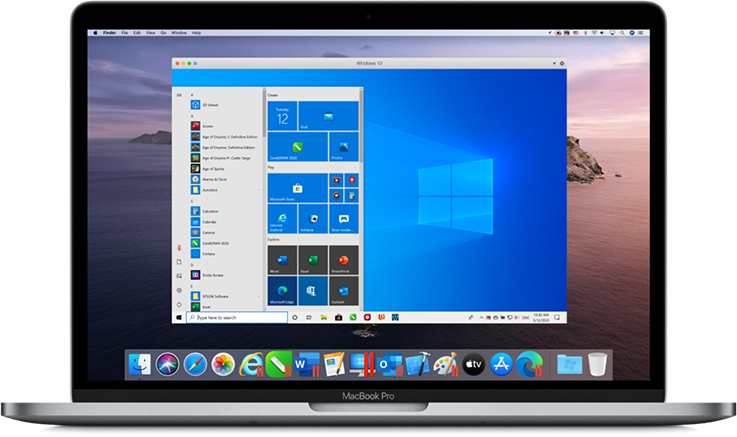
Task: Open Settings gear in the Start menu sidebar
Action: click(179, 290)
